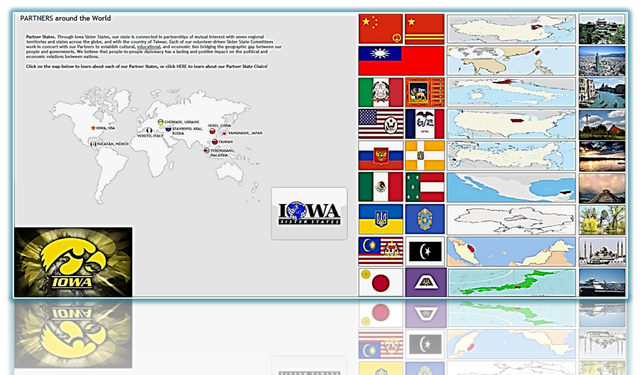The image size is (640, 375).
Task: Click the Iowa Sister States logo button
Action: (x=309, y=213)
